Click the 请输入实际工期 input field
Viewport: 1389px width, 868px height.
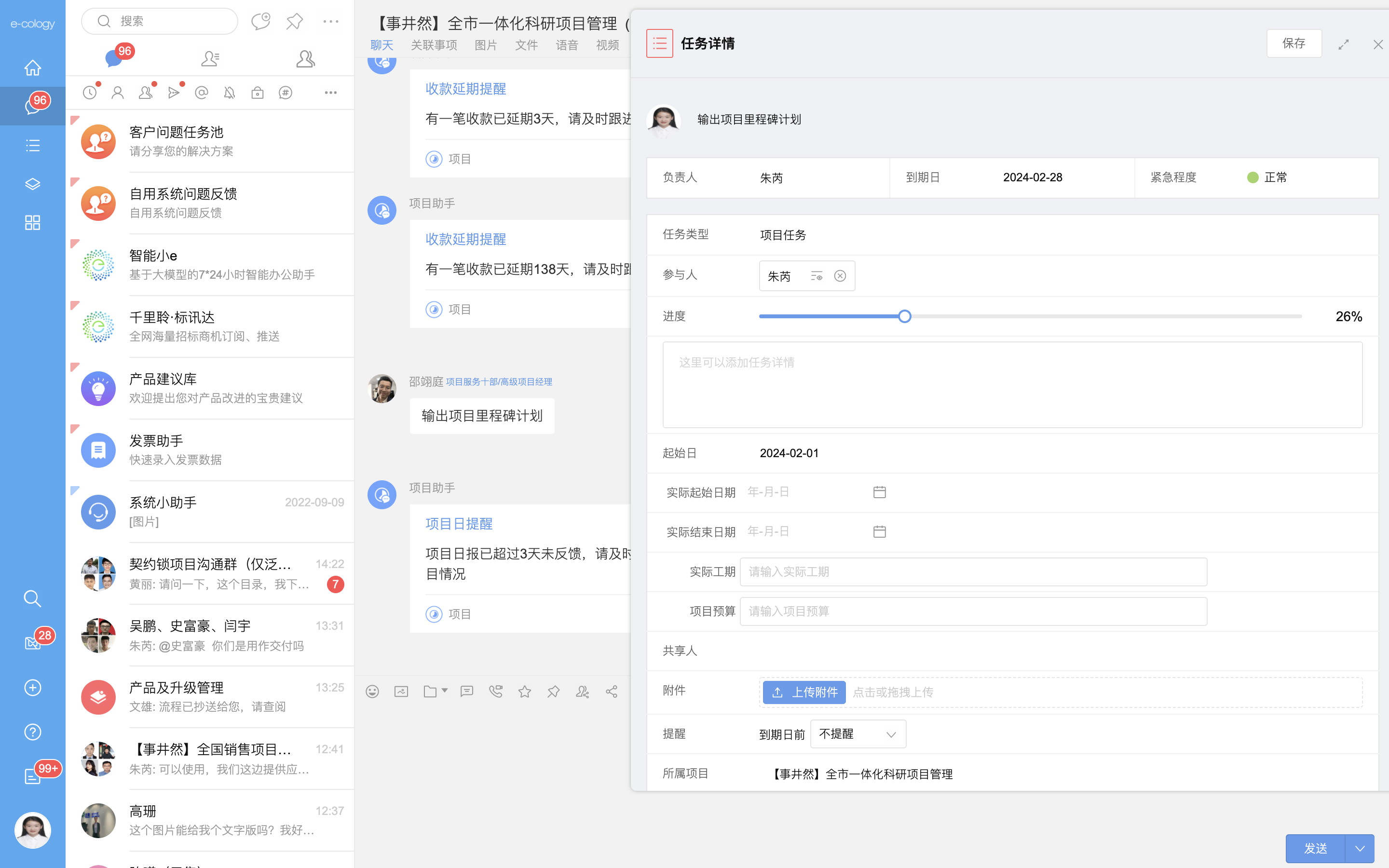point(973,572)
